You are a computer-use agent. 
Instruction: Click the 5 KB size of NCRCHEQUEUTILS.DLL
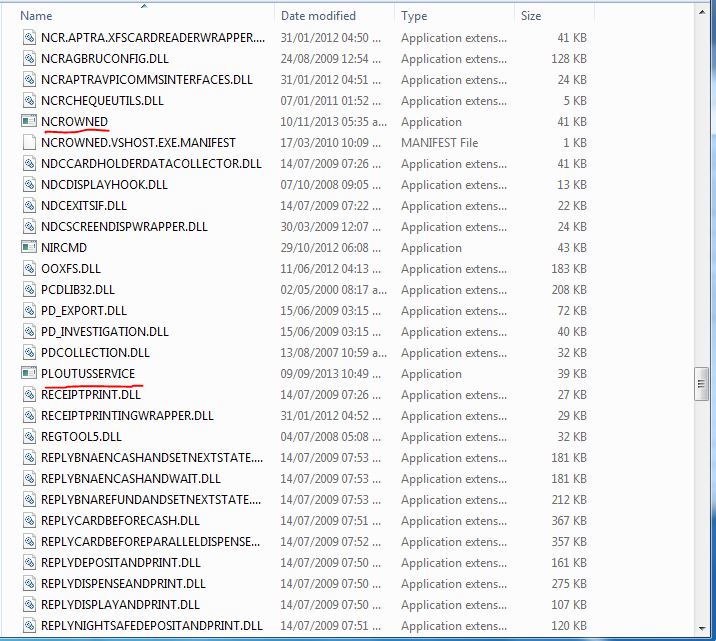click(574, 100)
